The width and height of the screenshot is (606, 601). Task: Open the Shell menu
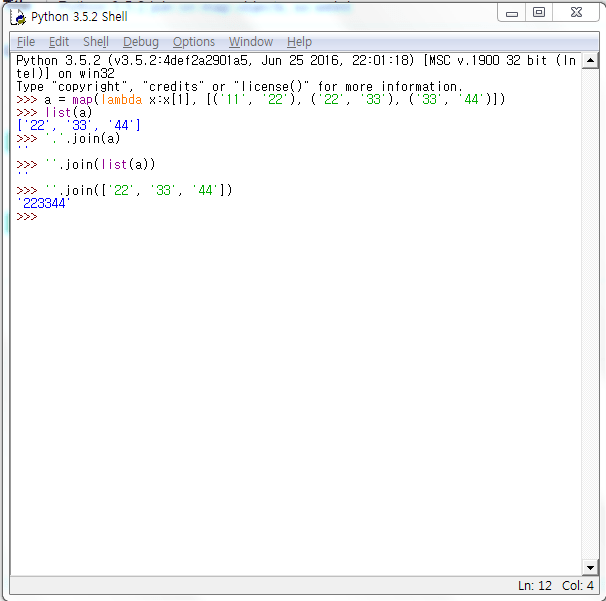coord(96,42)
